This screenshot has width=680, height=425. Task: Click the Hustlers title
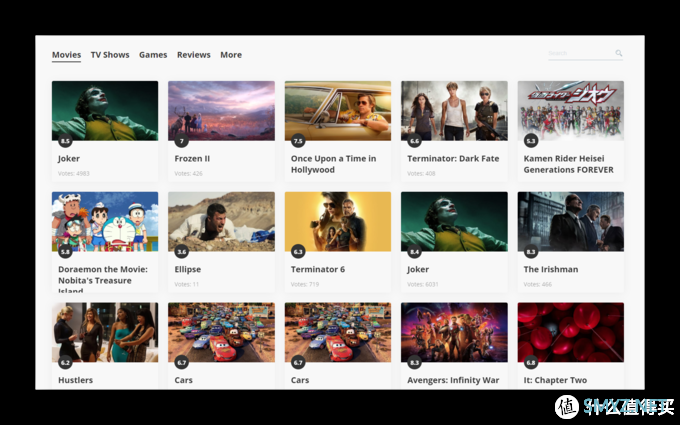coord(75,380)
